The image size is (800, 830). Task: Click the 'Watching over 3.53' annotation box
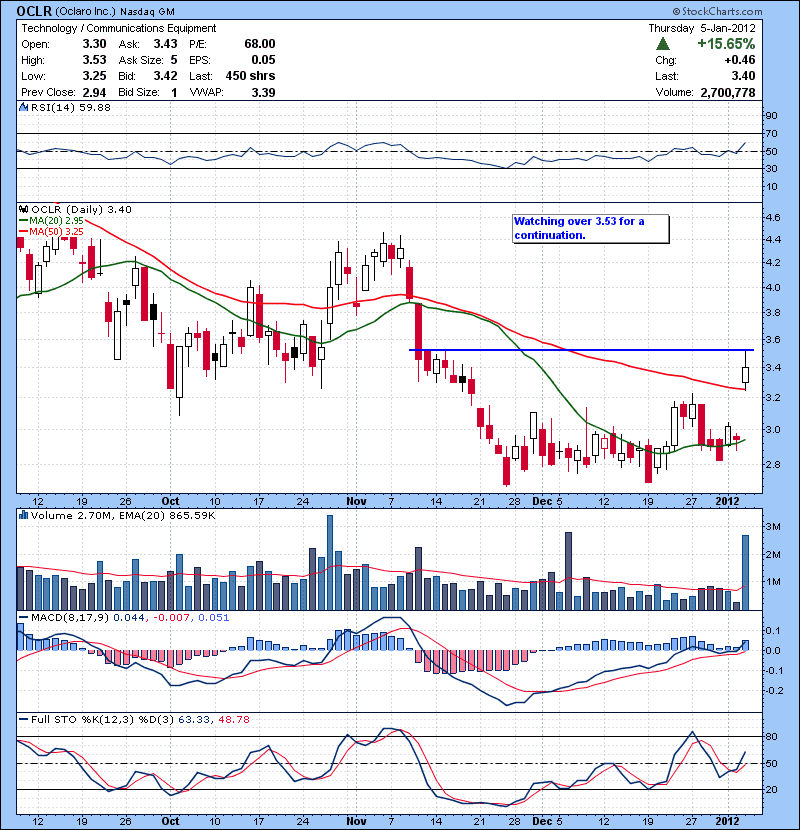coord(591,229)
